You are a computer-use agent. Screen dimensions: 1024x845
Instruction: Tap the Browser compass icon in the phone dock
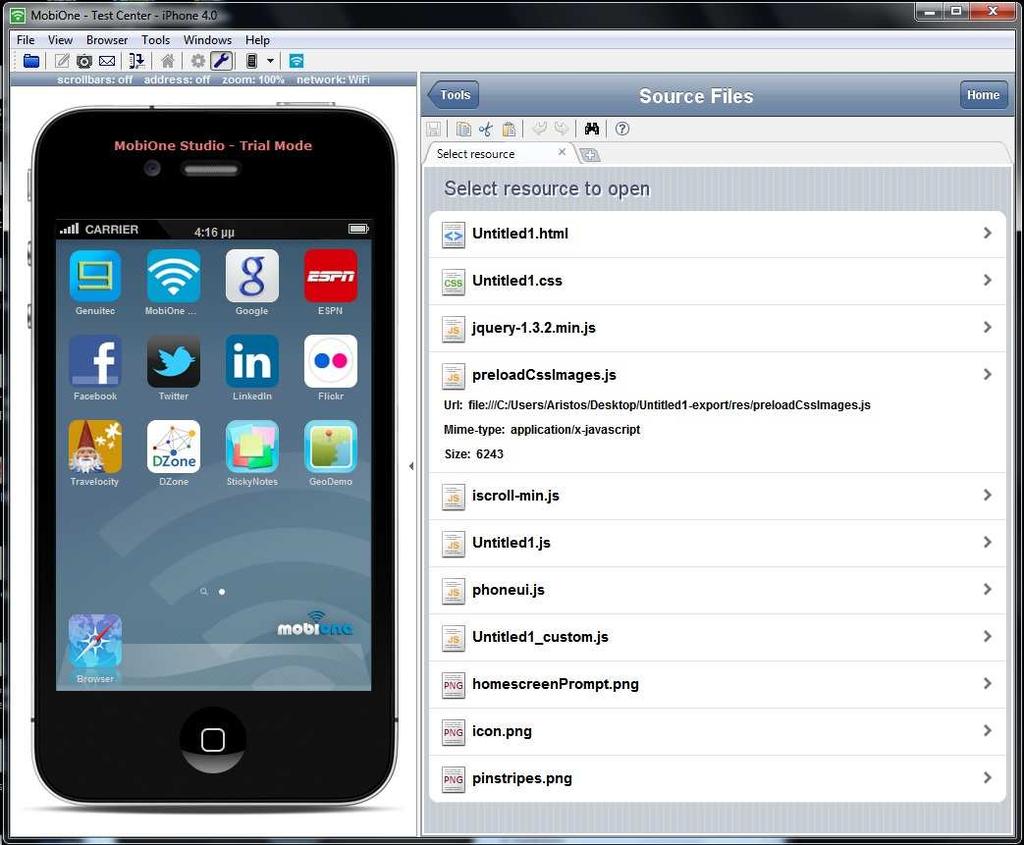coord(95,641)
